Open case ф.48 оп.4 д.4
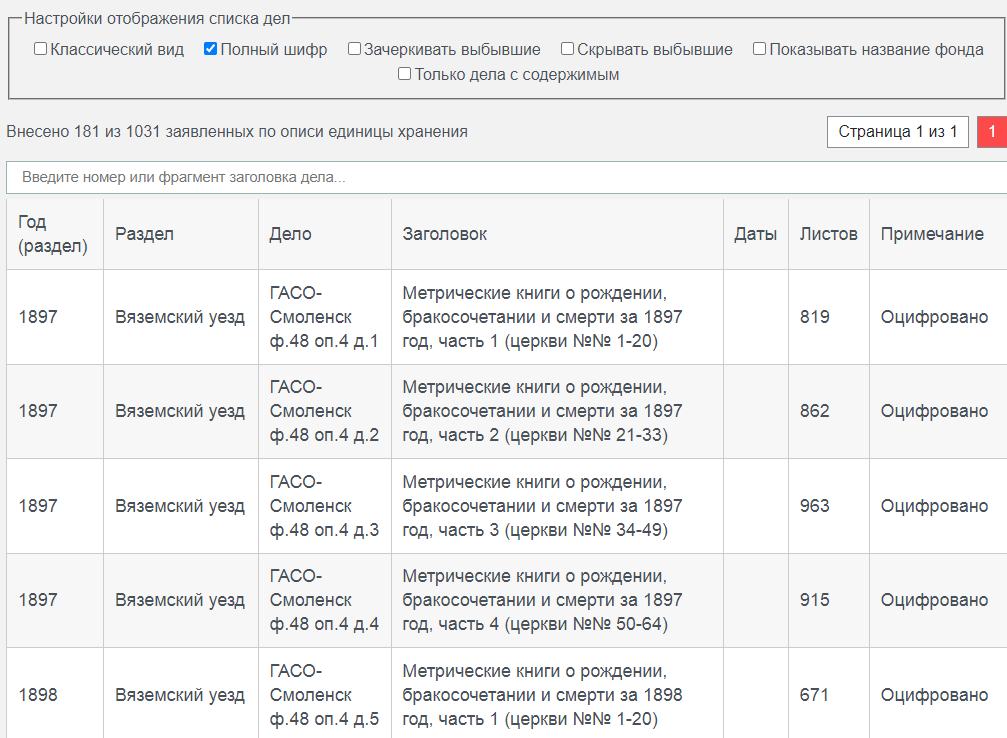1007x738 pixels. tap(324, 600)
